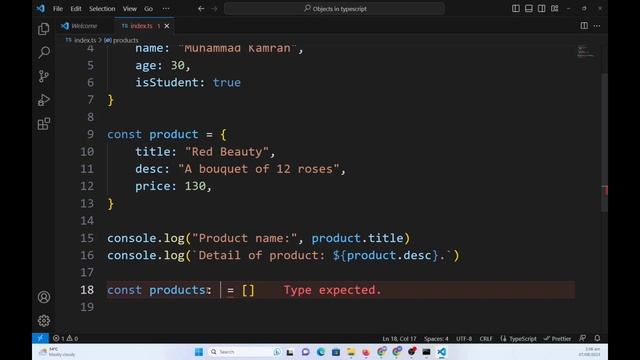Open the Explorer view in activity bar
Screen dimensions: 640x360
(44, 29)
